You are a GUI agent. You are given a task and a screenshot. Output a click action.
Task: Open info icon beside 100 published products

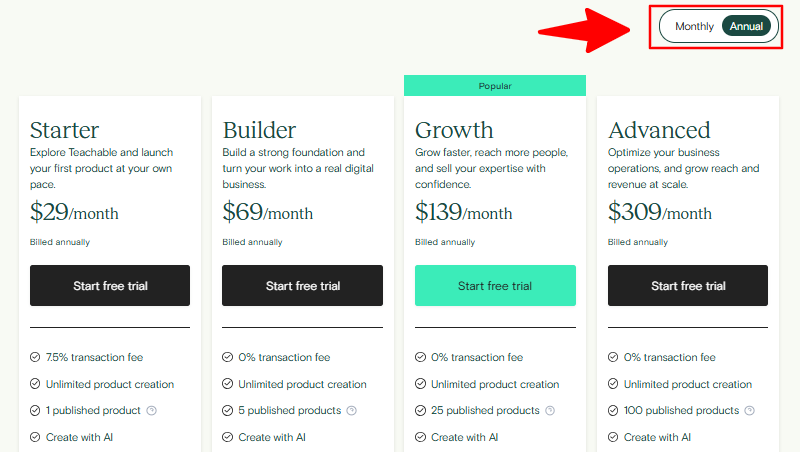click(x=749, y=411)
